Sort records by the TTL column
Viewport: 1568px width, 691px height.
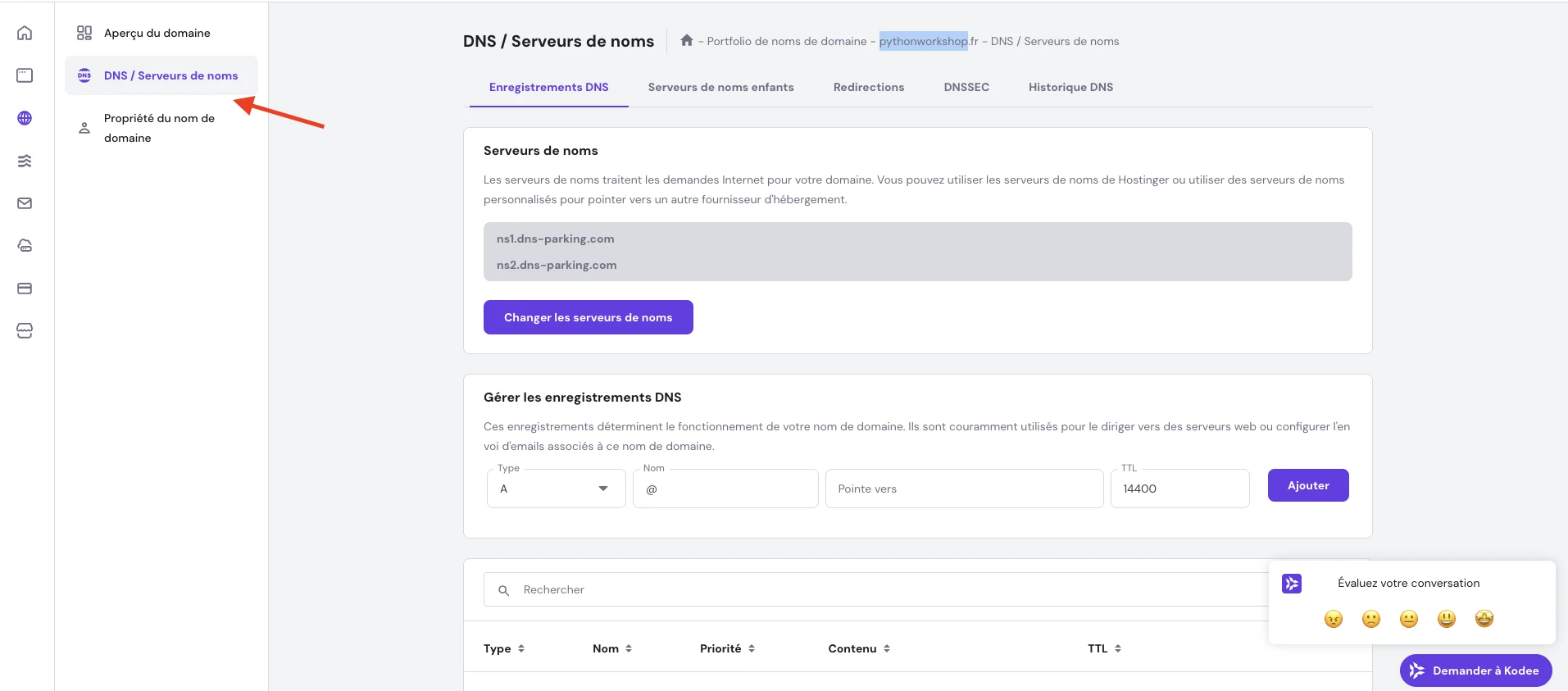pyautogui.click(x=1103, y=648)
